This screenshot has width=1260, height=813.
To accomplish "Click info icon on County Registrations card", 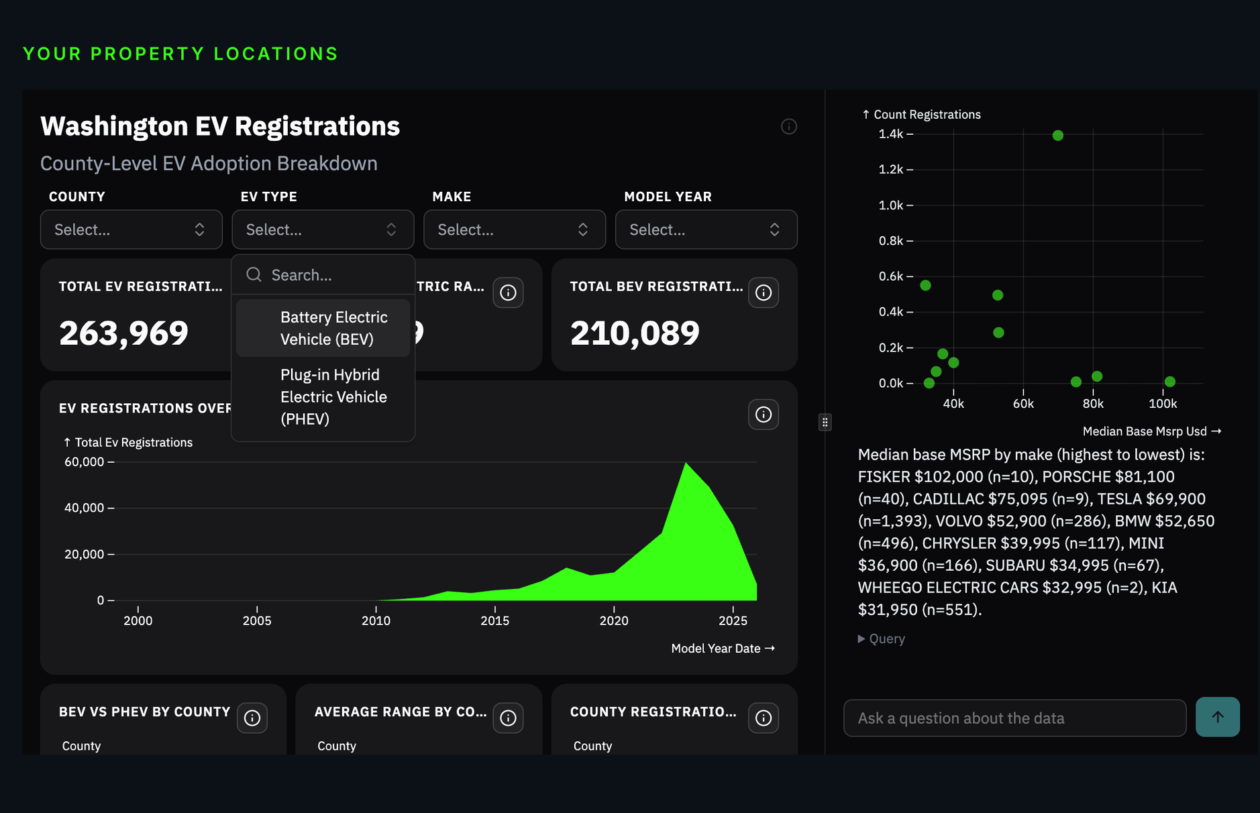I will [x=764, y=718].
